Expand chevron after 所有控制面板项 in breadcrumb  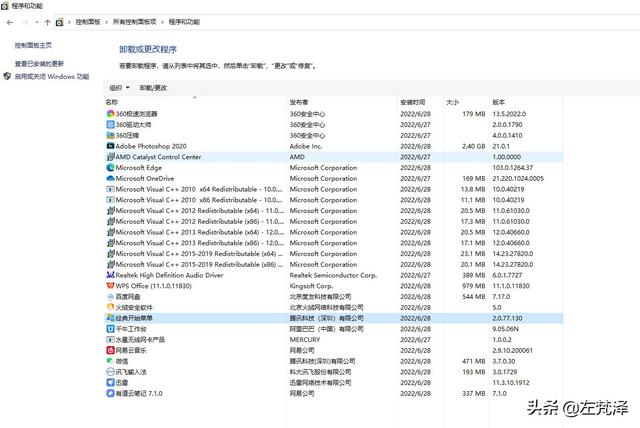point(162,22)
